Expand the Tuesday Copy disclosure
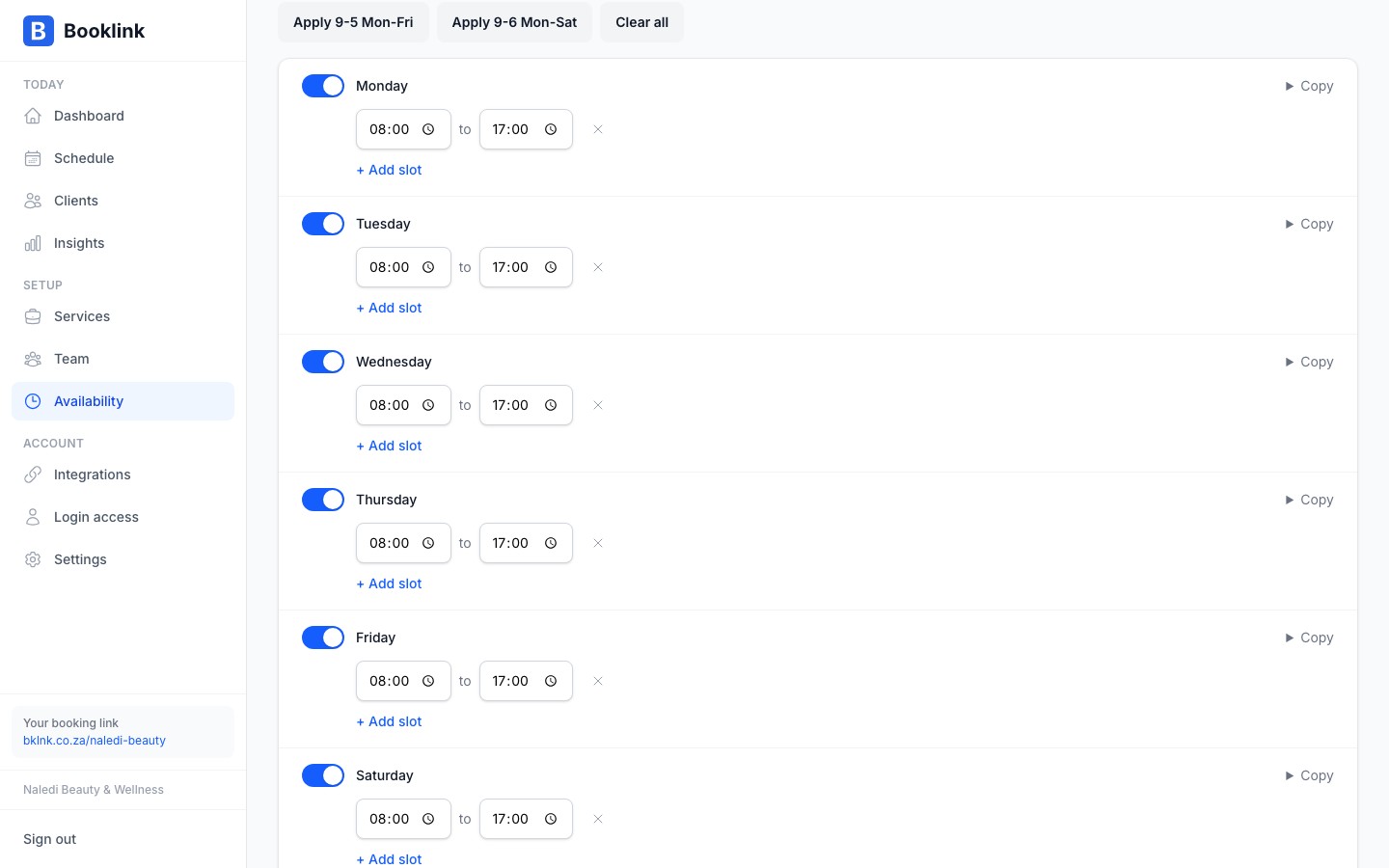 1309,224
